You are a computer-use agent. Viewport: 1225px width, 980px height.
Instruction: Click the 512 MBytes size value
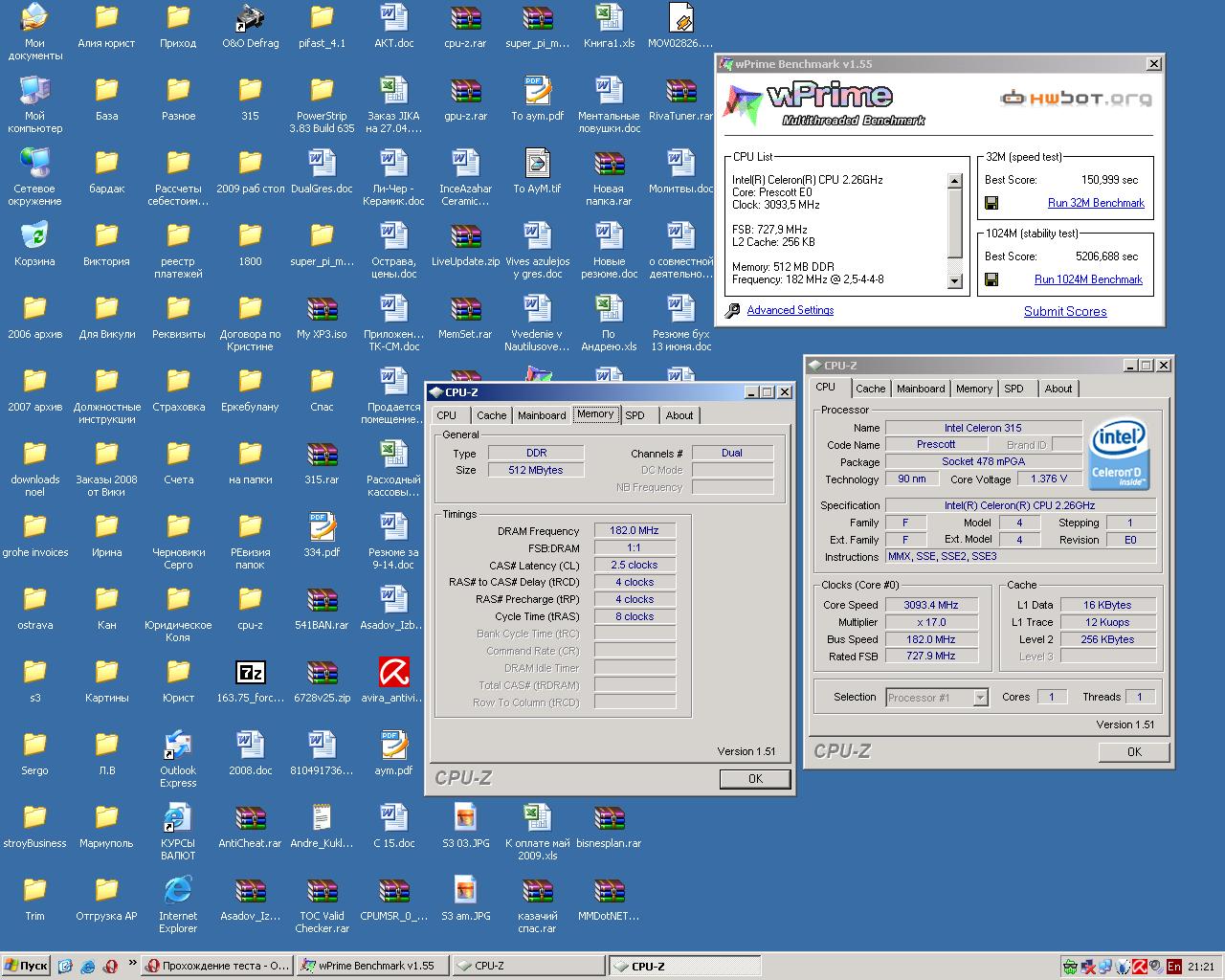tap(536, 470)
